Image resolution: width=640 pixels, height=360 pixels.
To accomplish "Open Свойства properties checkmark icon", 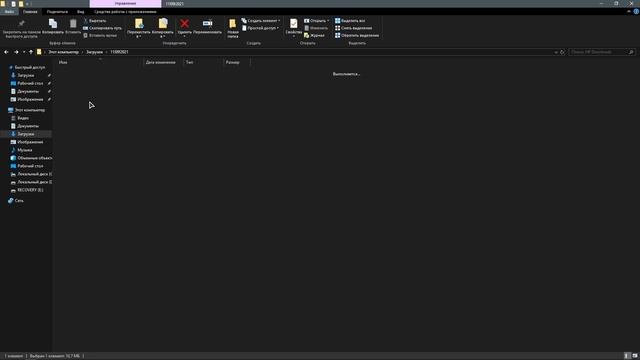I will tap(293, 24).
